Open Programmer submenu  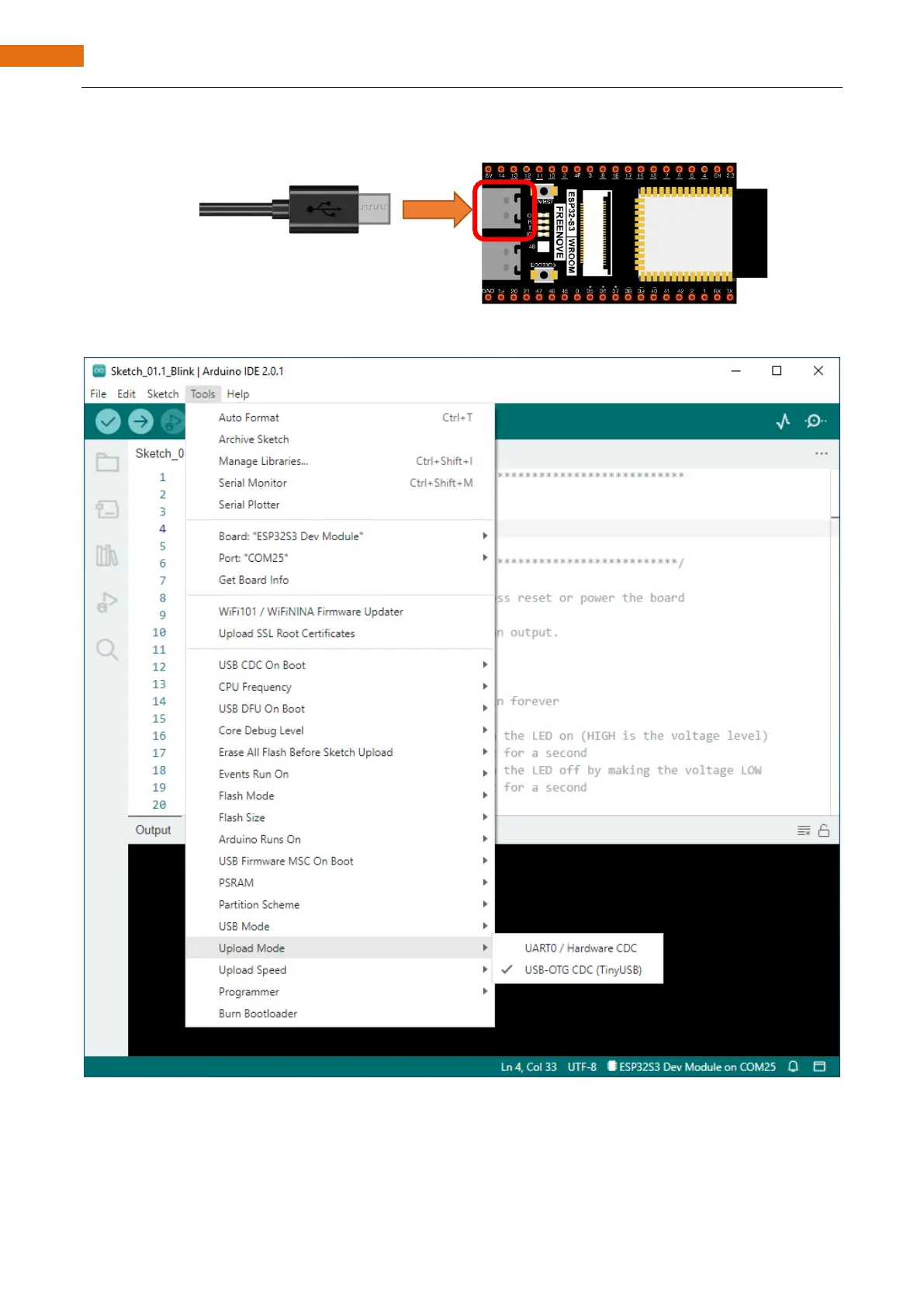tap(340, 992)
